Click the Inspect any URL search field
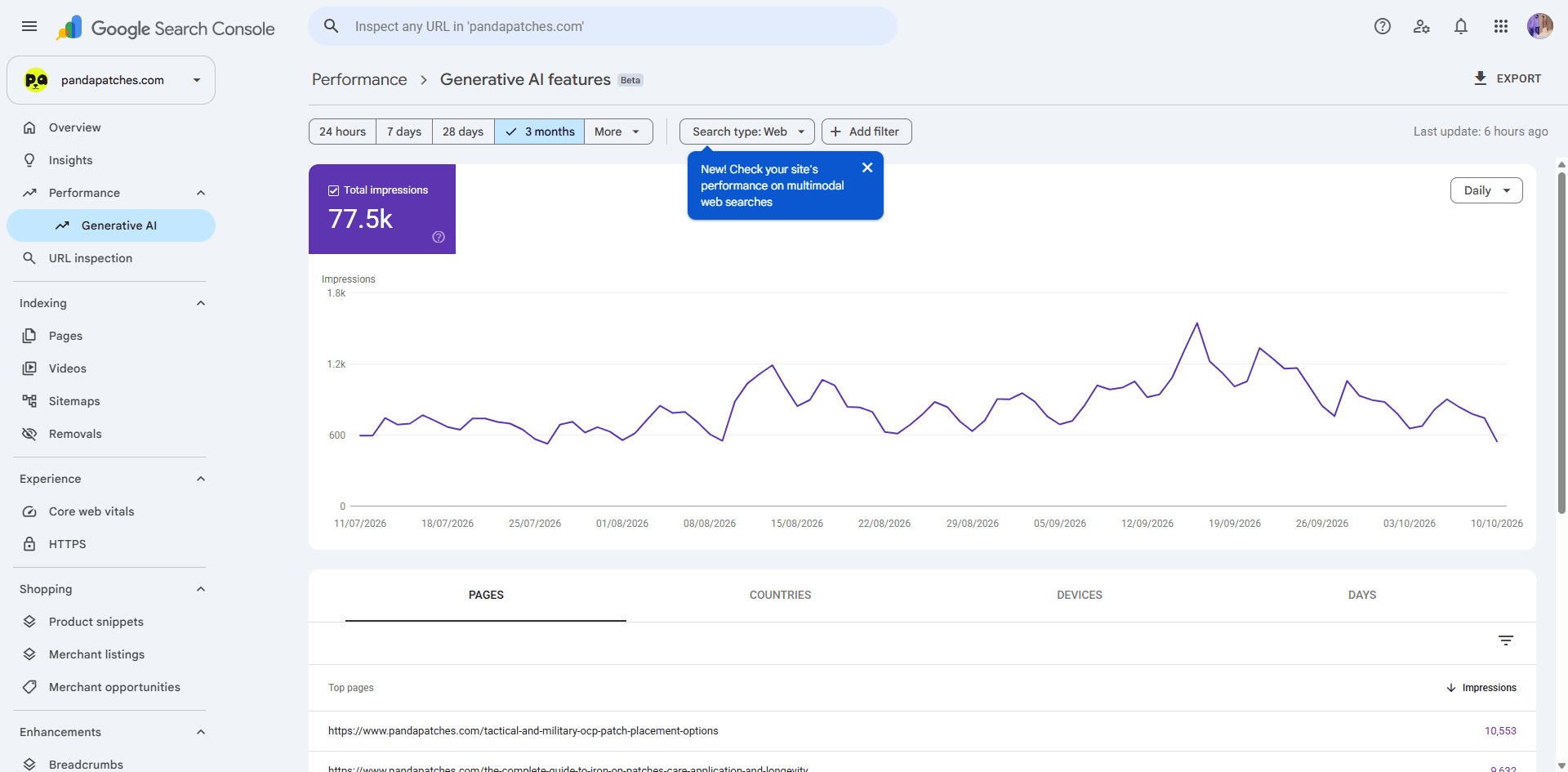The height and width of the screenshot is (772, 1568). (603, 26)
